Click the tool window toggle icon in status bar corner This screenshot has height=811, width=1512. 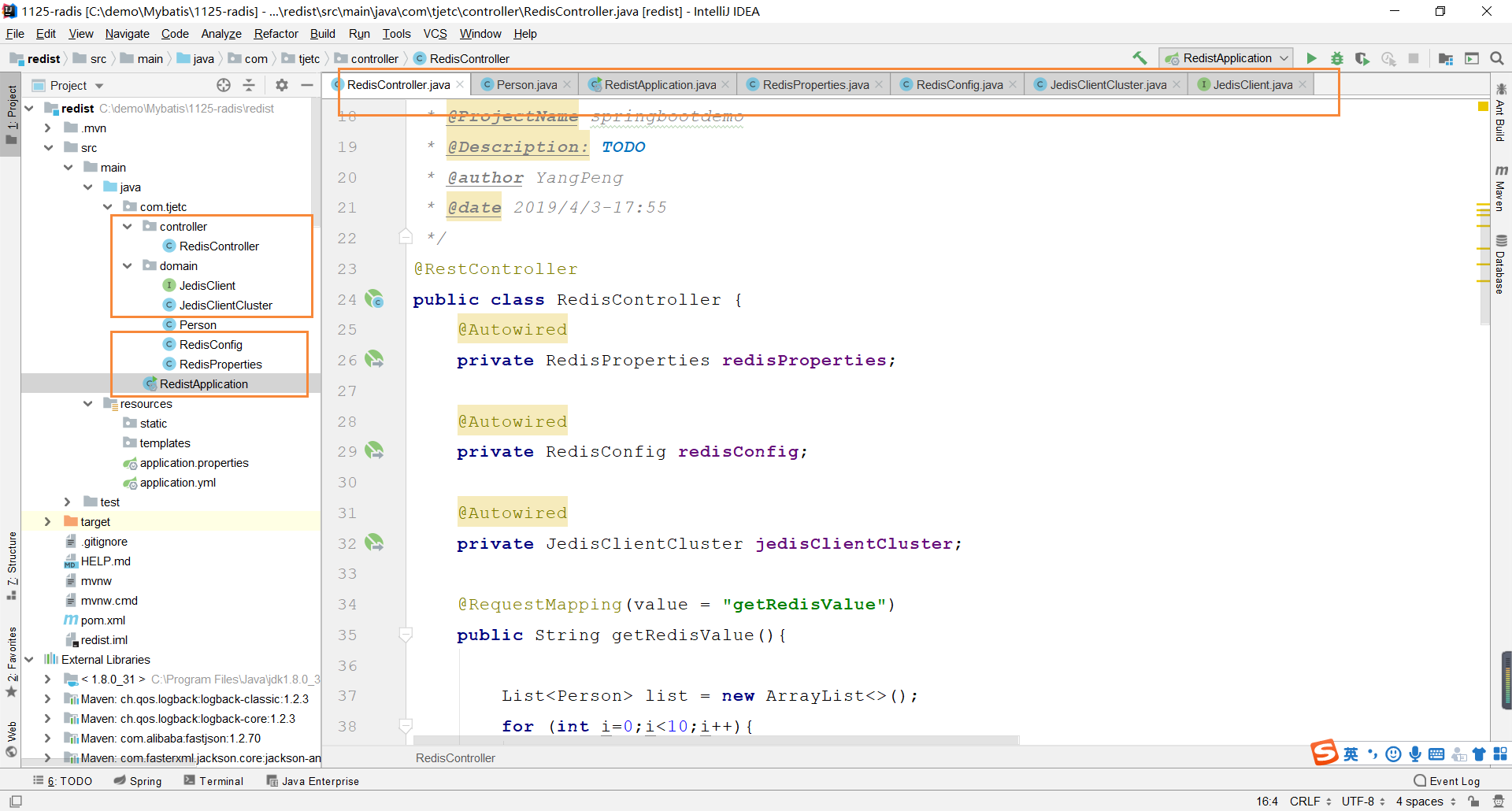pos(15,801)
